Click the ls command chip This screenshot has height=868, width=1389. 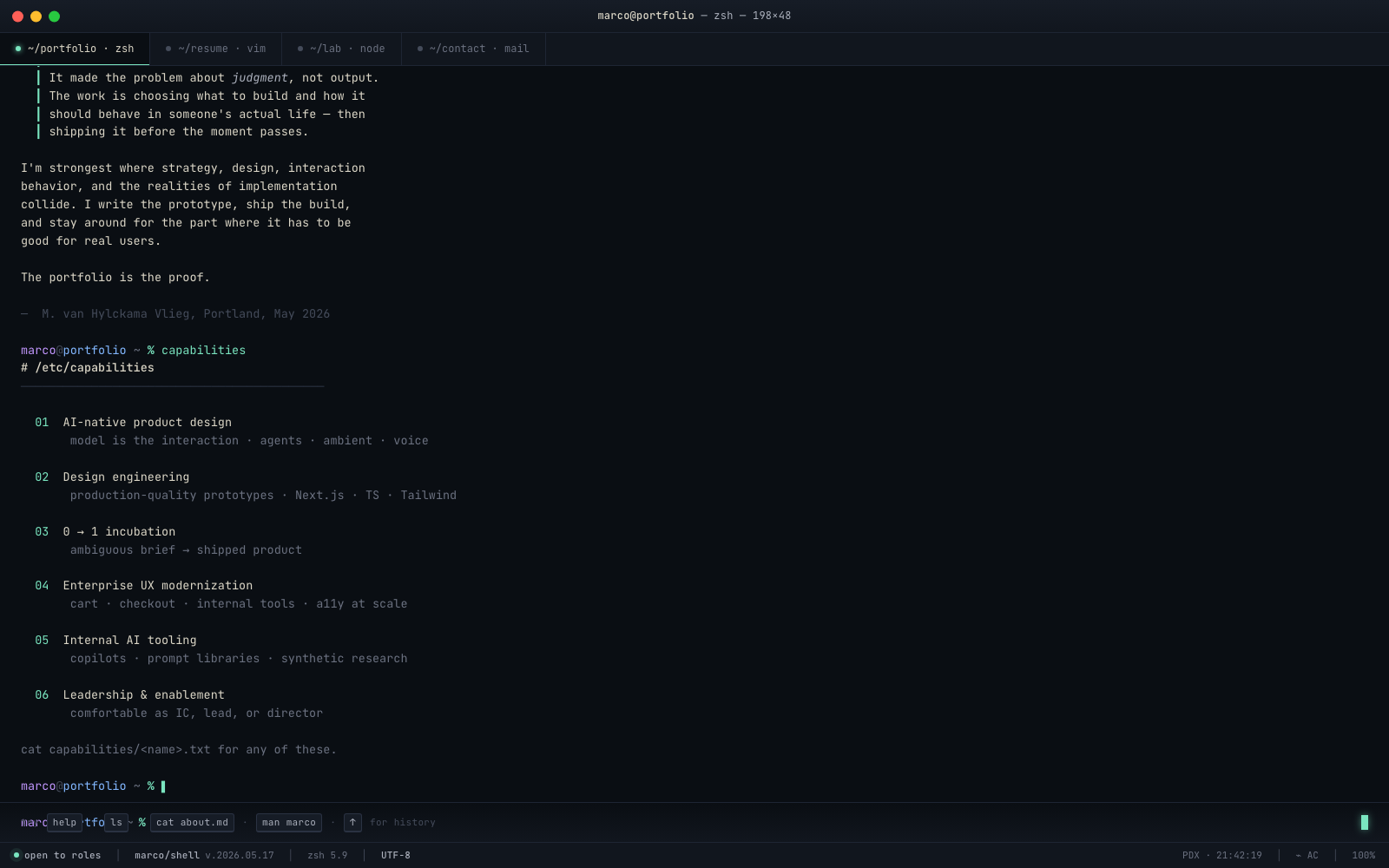click(x=116, y=823)
